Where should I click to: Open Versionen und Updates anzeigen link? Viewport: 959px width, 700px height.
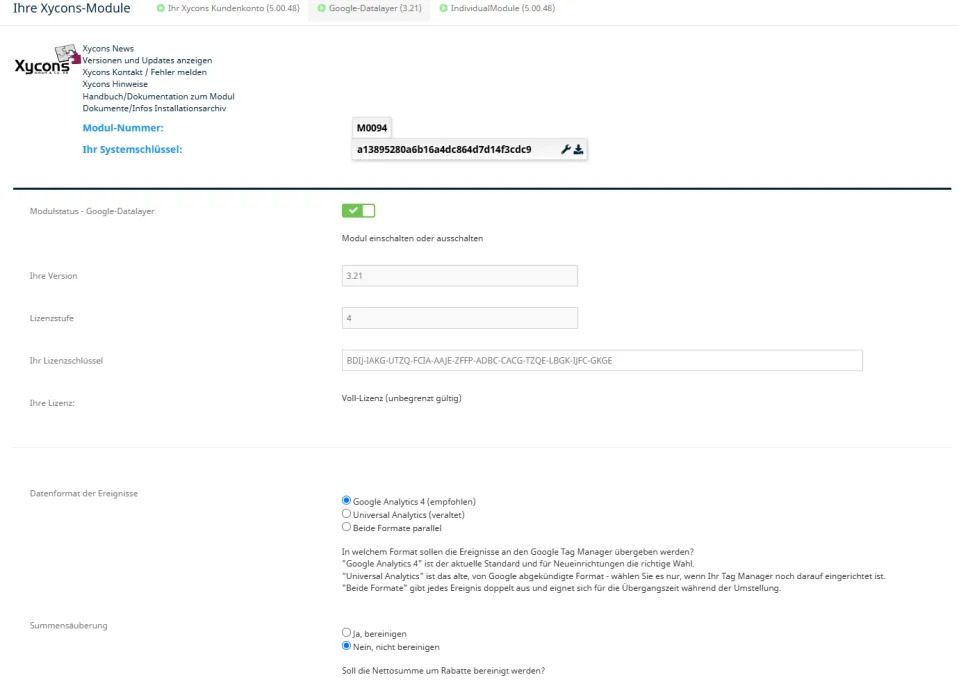[x=147, y=60]
